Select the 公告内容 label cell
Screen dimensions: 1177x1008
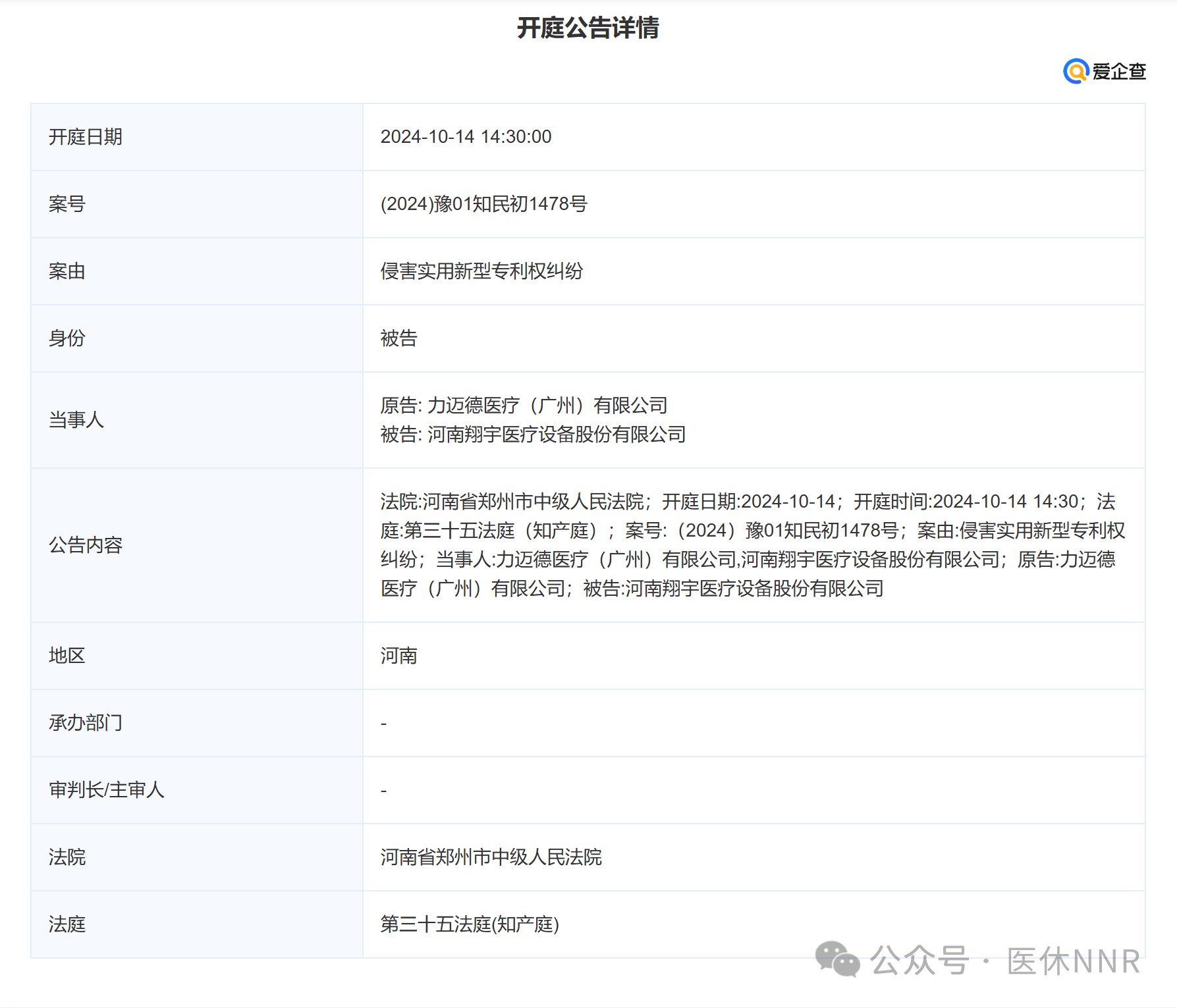tap(197, 545)
